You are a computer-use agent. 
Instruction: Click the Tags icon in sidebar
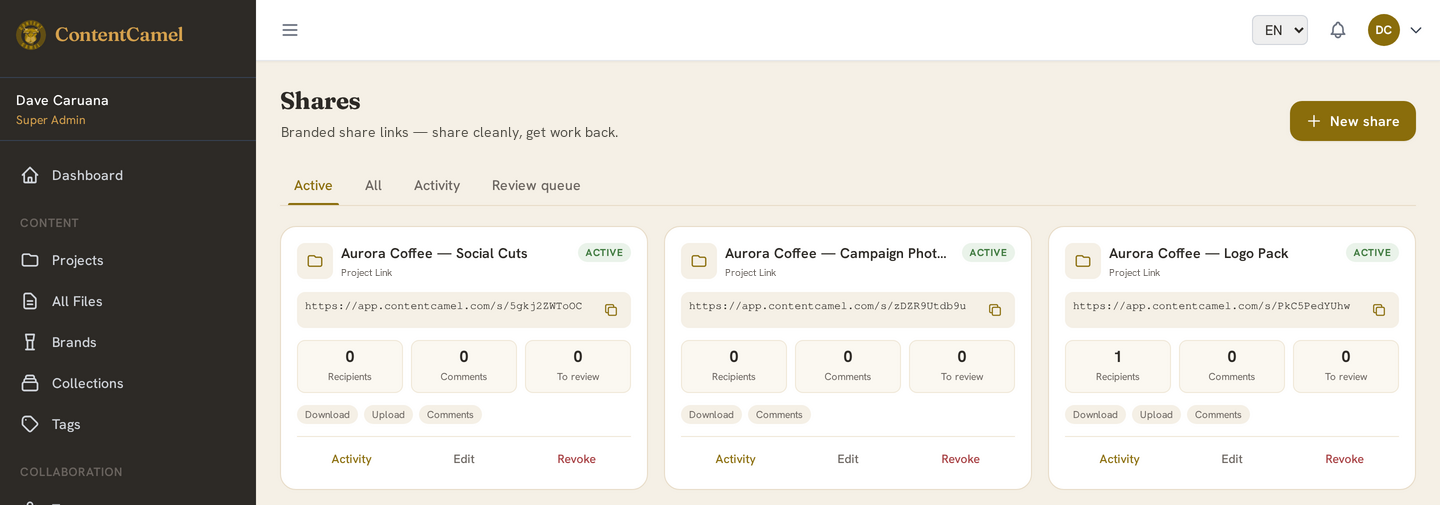point(30,424)
